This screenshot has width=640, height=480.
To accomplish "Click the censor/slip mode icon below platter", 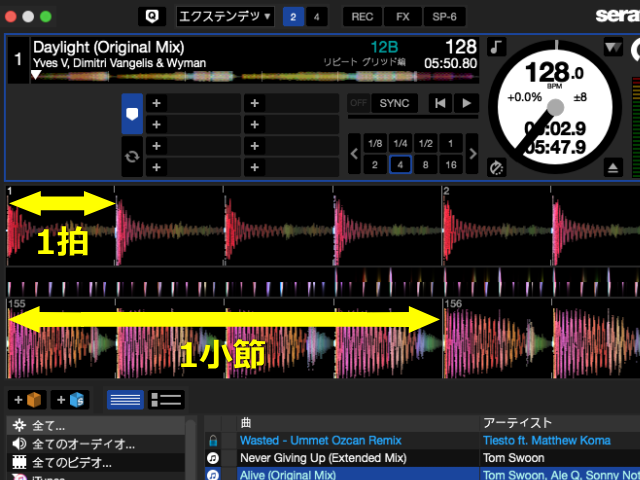I will point(496,168).
